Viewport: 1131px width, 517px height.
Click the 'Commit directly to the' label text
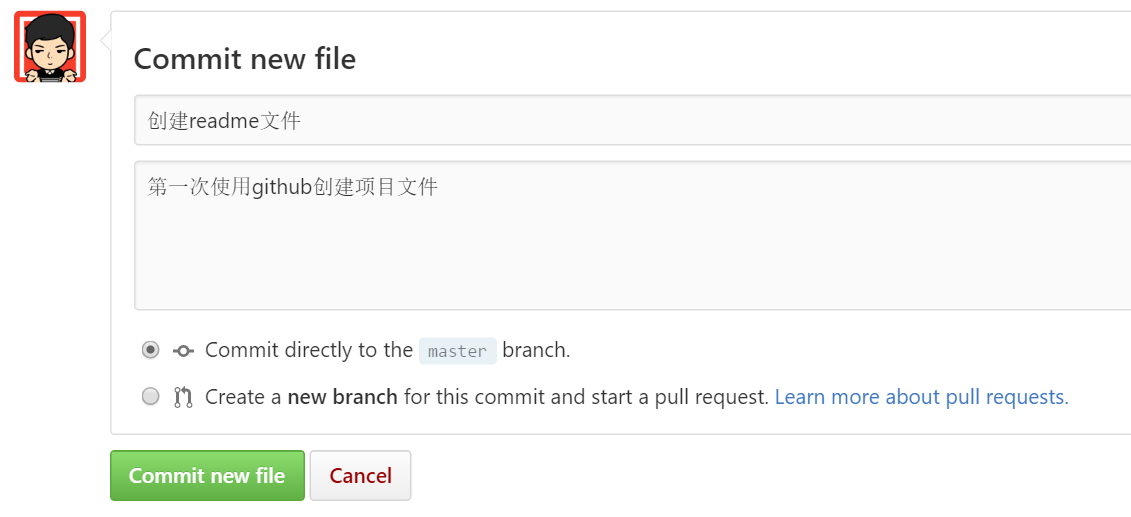click(x=308, y=350)
